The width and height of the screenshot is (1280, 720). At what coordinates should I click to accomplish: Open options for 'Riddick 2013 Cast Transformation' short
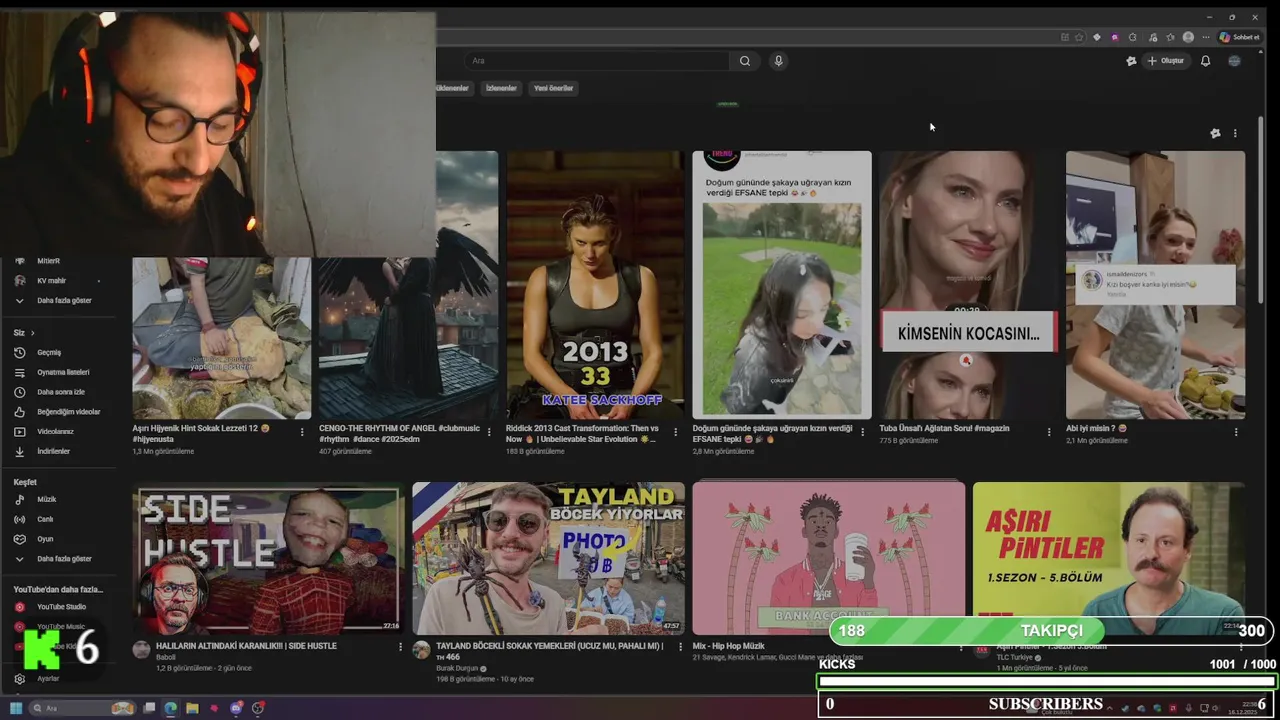tap(676, 432)
